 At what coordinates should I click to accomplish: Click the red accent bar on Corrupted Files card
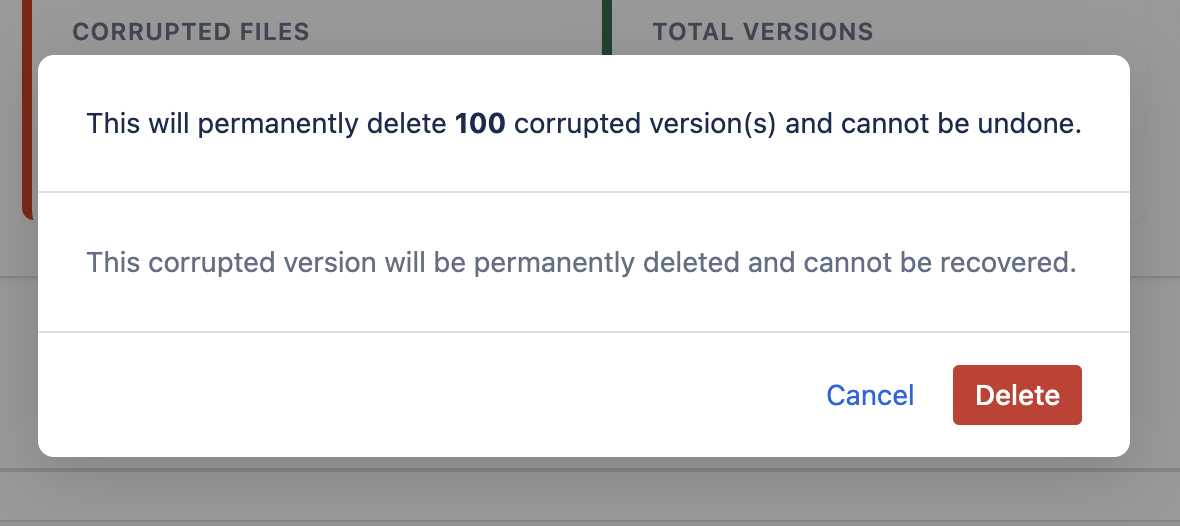coord(27,205)
